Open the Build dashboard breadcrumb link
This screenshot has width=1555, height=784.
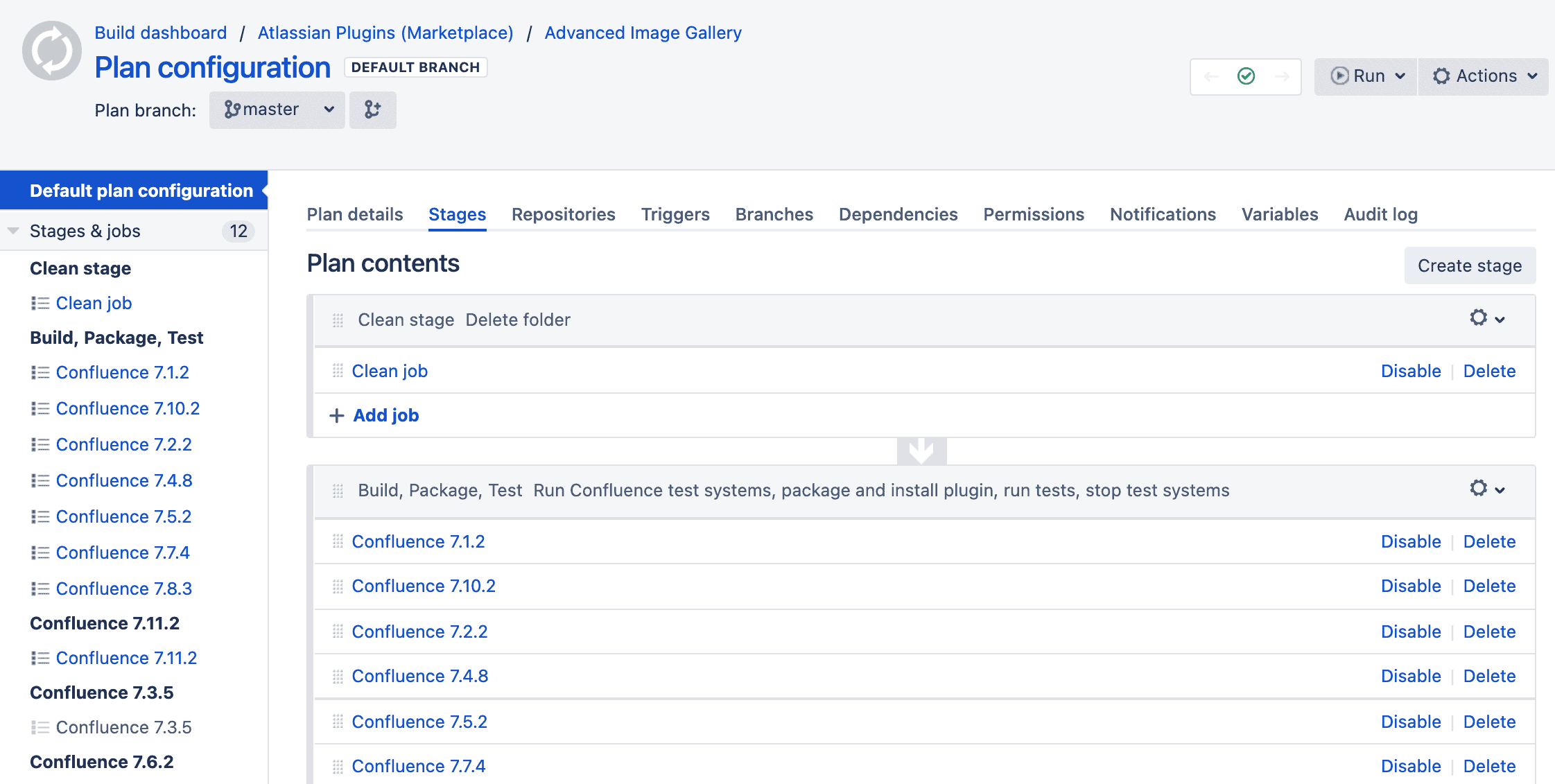[161, 33]
